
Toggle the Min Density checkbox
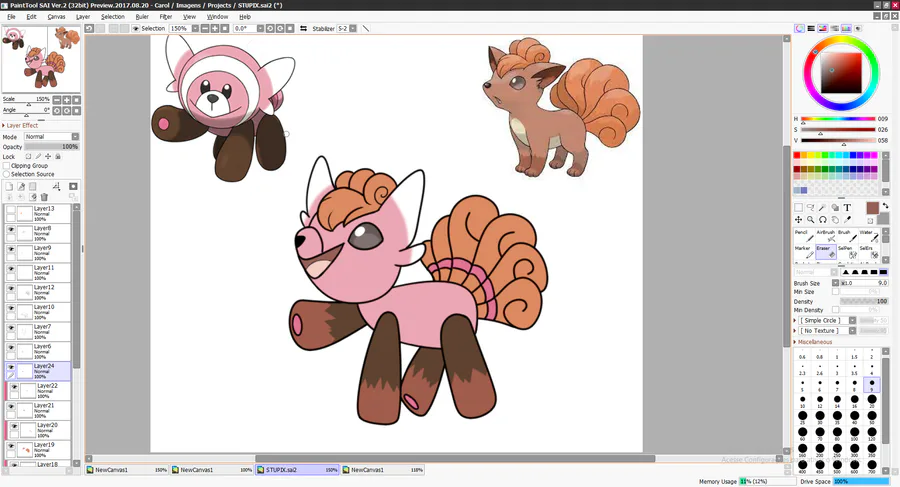[836, 310]
